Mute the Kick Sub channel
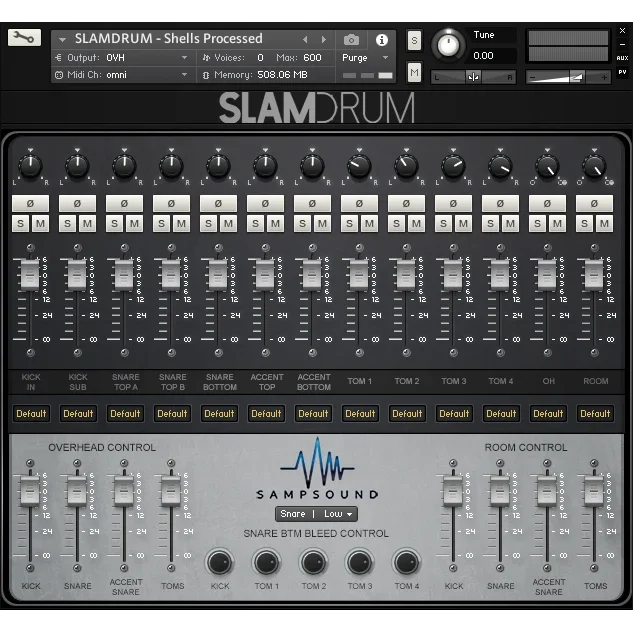The width and height of the screenshot is (633, 633). (x=87, y=223)
